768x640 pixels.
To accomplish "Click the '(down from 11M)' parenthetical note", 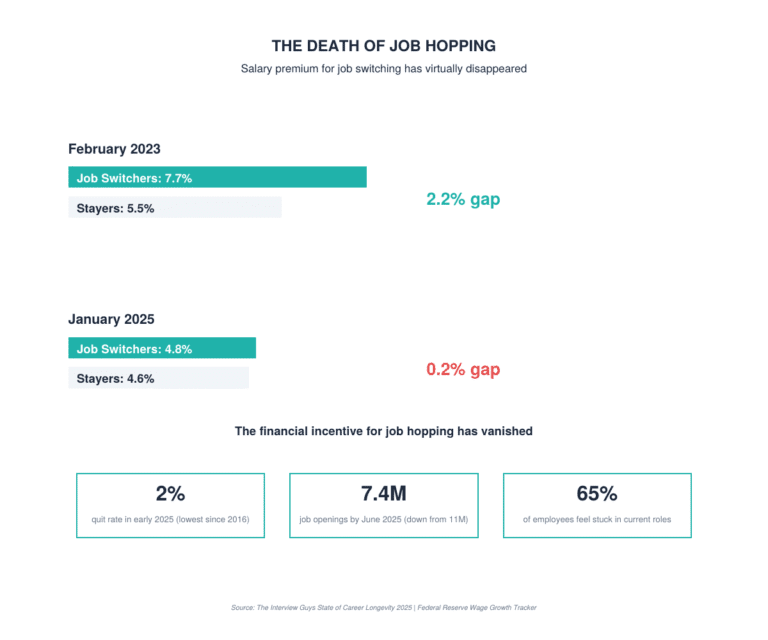I will click(x=434, y=519).
